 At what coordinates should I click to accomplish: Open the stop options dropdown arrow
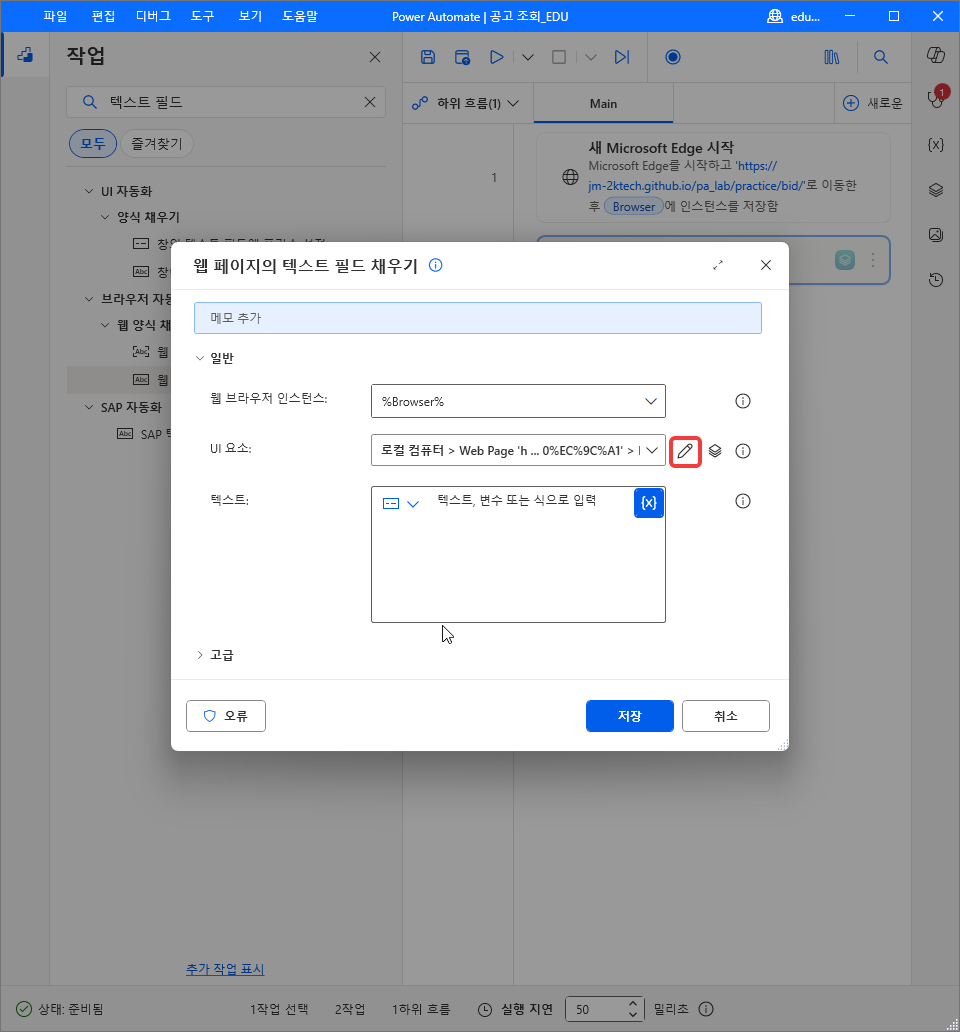tap(591, 57)
